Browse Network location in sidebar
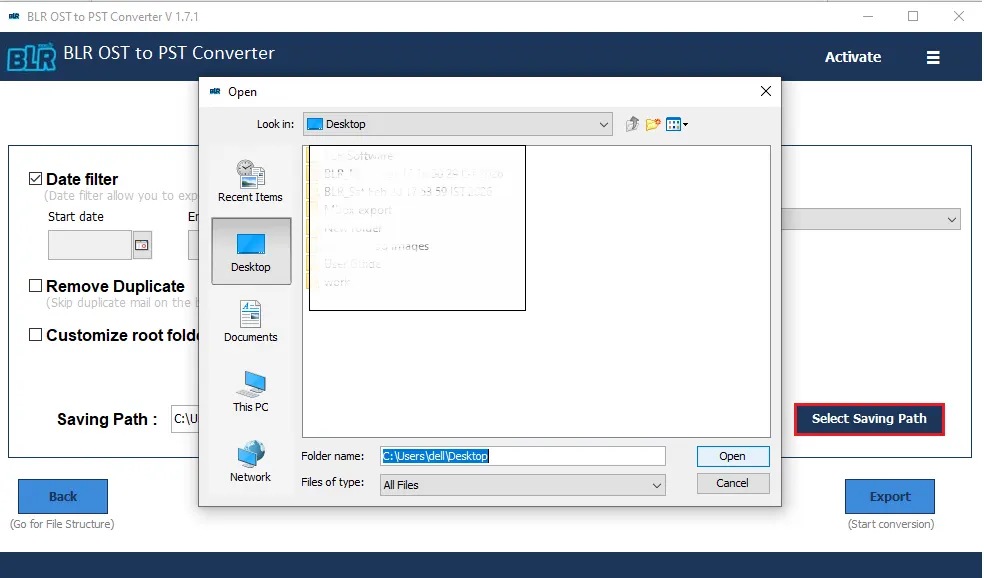 [x=250, y=461]
